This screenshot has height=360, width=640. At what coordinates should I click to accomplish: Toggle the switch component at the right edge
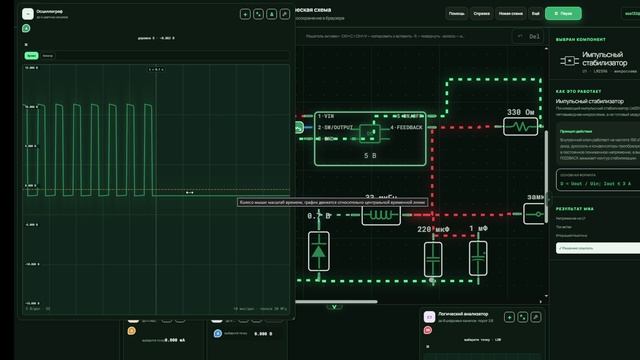pos(535,214)
